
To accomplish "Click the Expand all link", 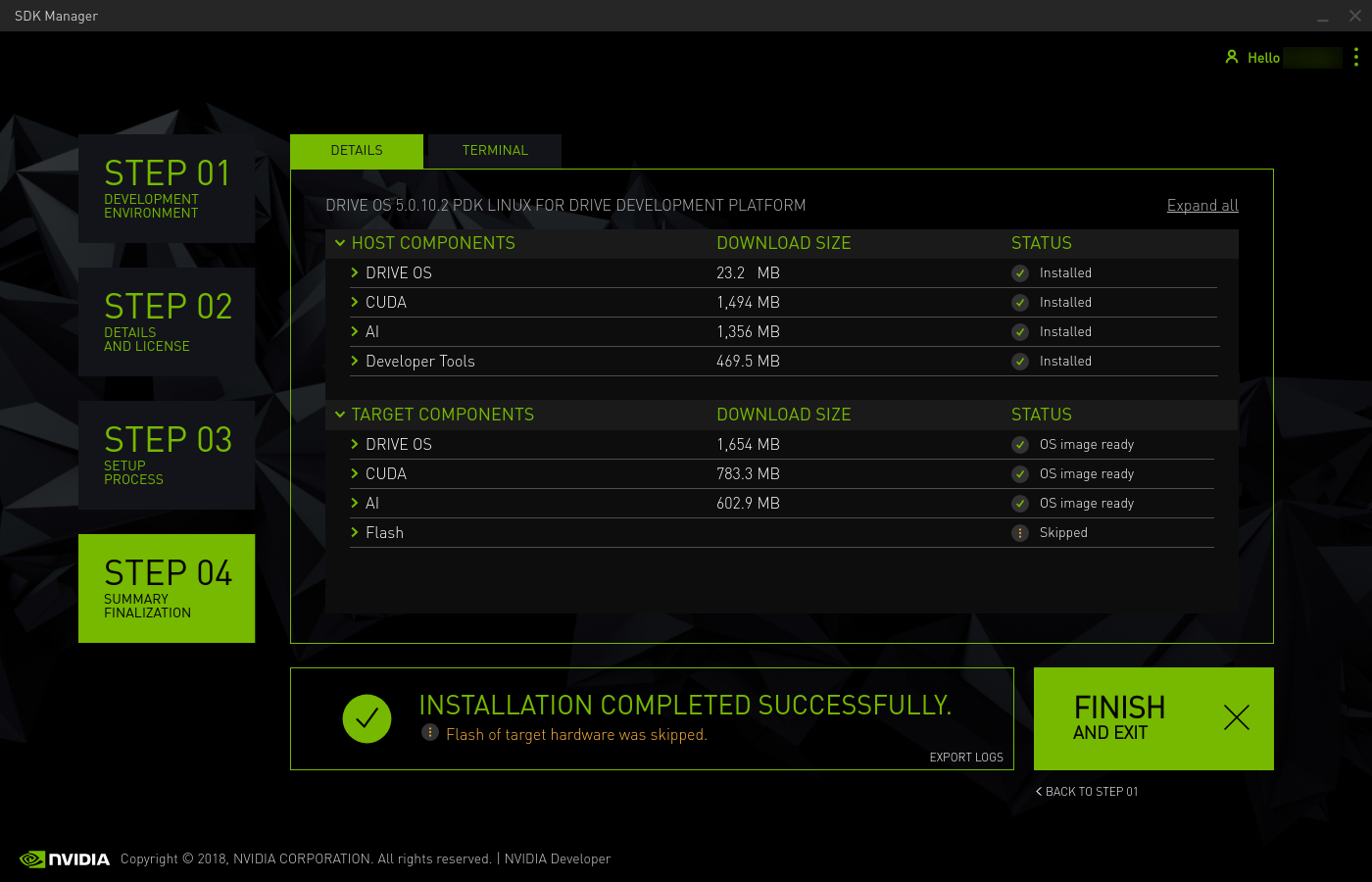I will (x=1202, y=206).
